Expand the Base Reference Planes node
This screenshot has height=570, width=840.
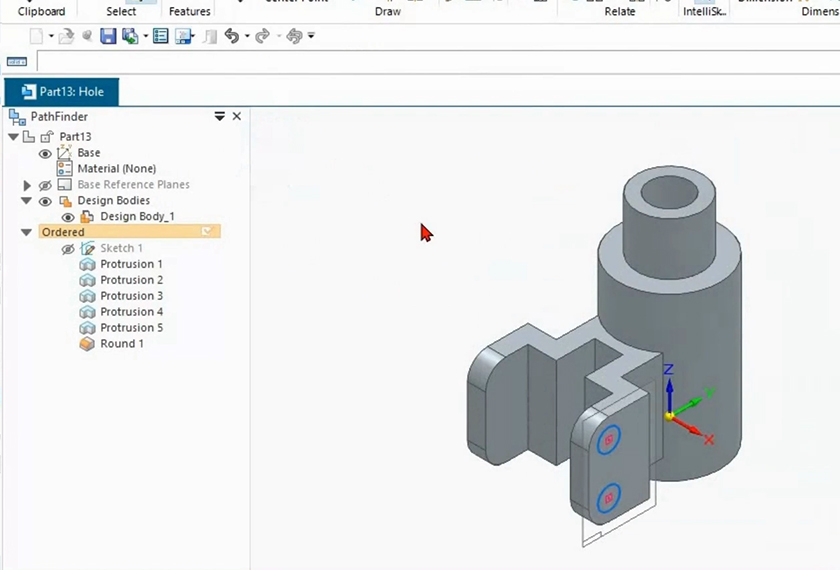[27, 185]
